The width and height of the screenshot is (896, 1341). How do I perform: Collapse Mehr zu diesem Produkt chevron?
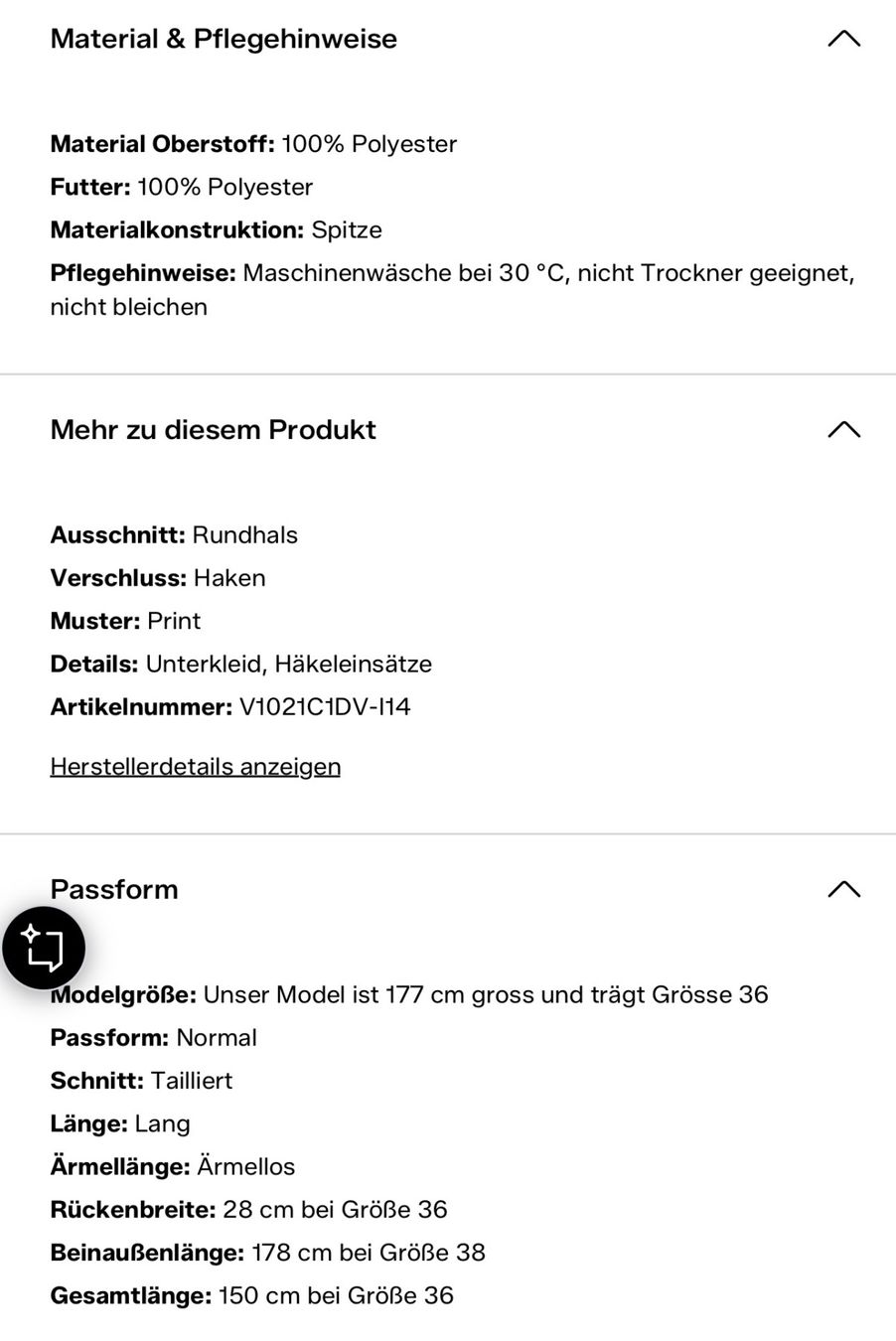coord(843,429)
